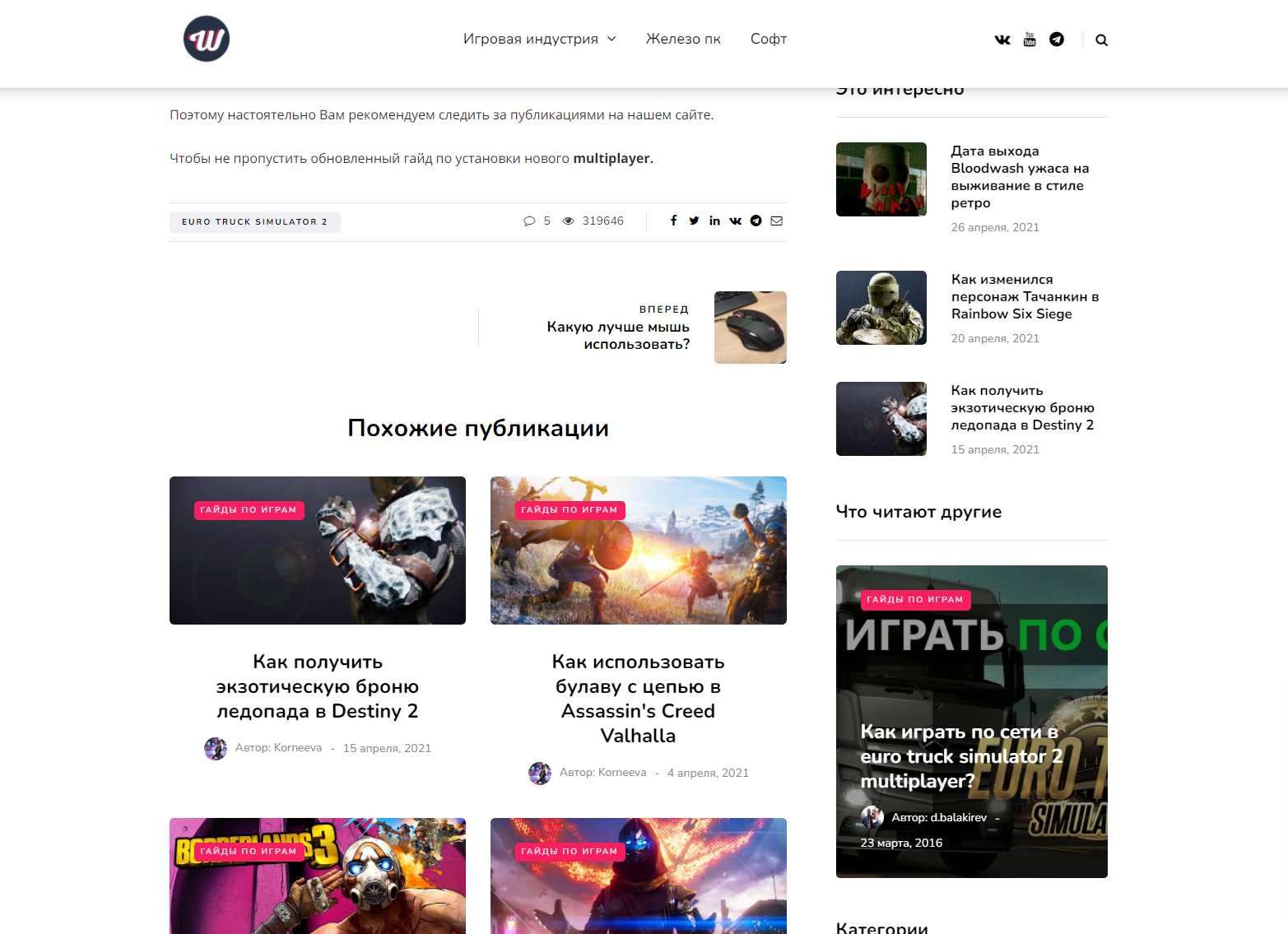This screenshot has height=934, width=1288.
Task: Click sidebar date 26 апреля, 2021
Action: click(x=995, y=227)
